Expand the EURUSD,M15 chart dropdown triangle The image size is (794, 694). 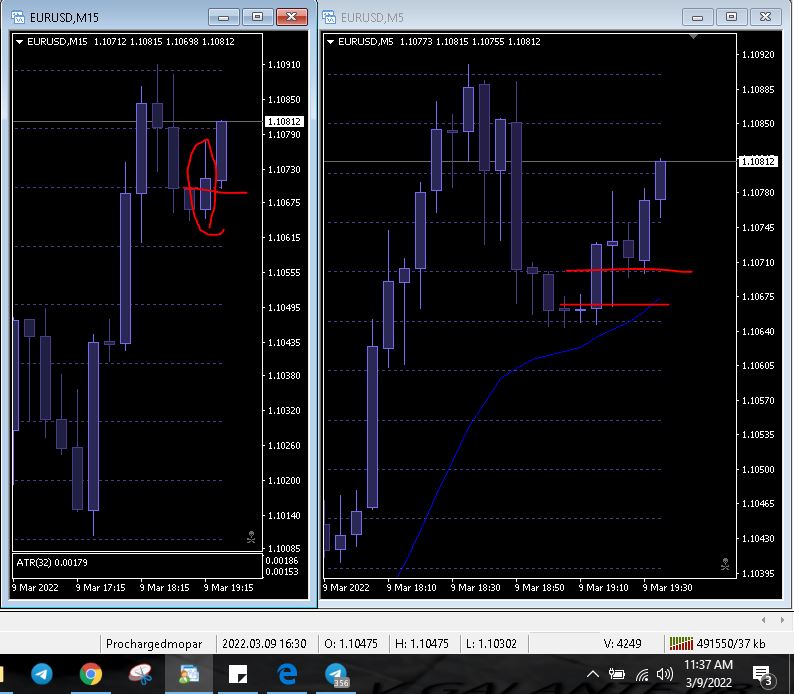19,42
